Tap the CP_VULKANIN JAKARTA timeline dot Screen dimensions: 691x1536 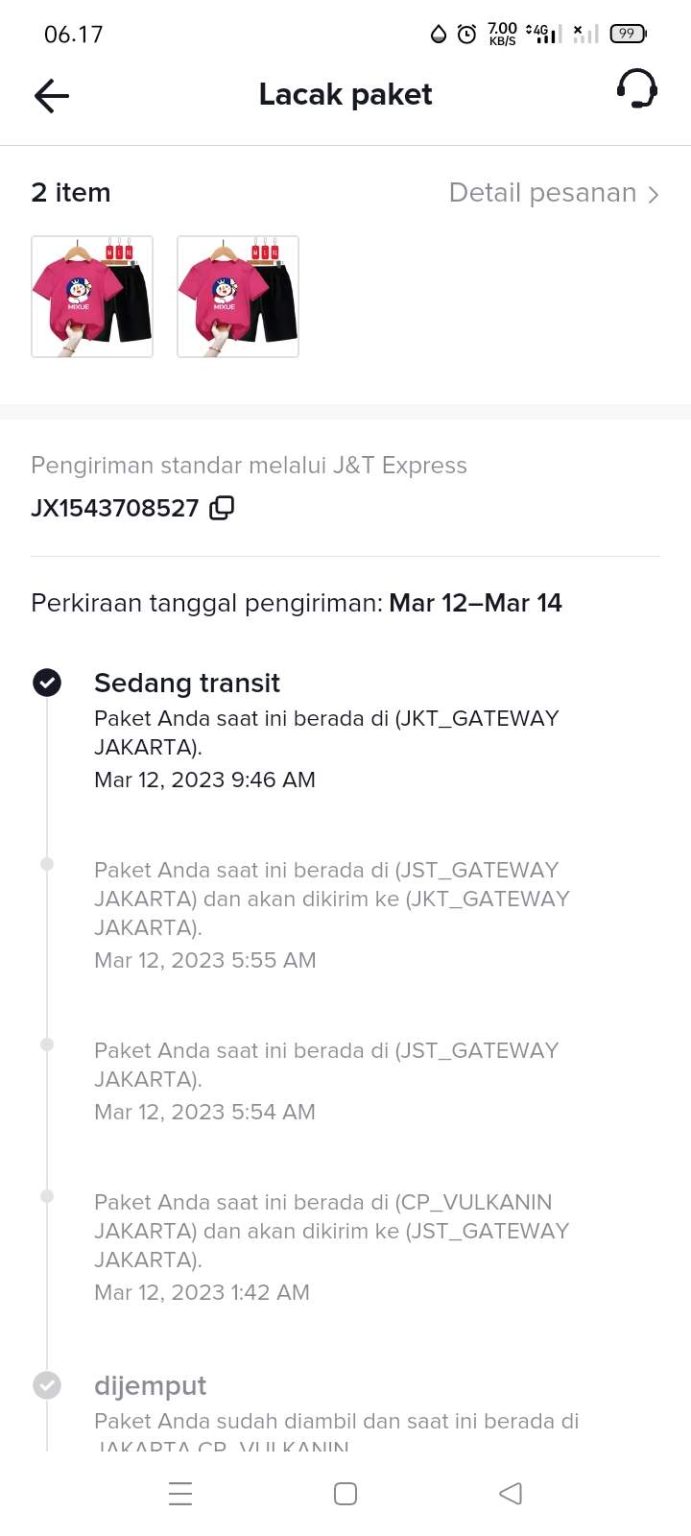(46, 1194)
